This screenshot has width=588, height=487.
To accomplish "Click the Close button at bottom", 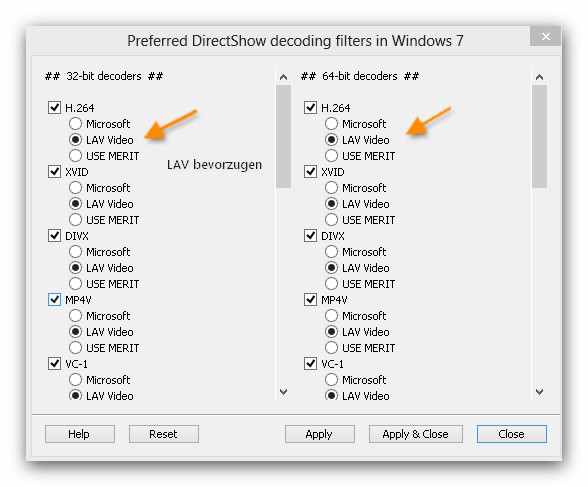I will tap(512, 434).
